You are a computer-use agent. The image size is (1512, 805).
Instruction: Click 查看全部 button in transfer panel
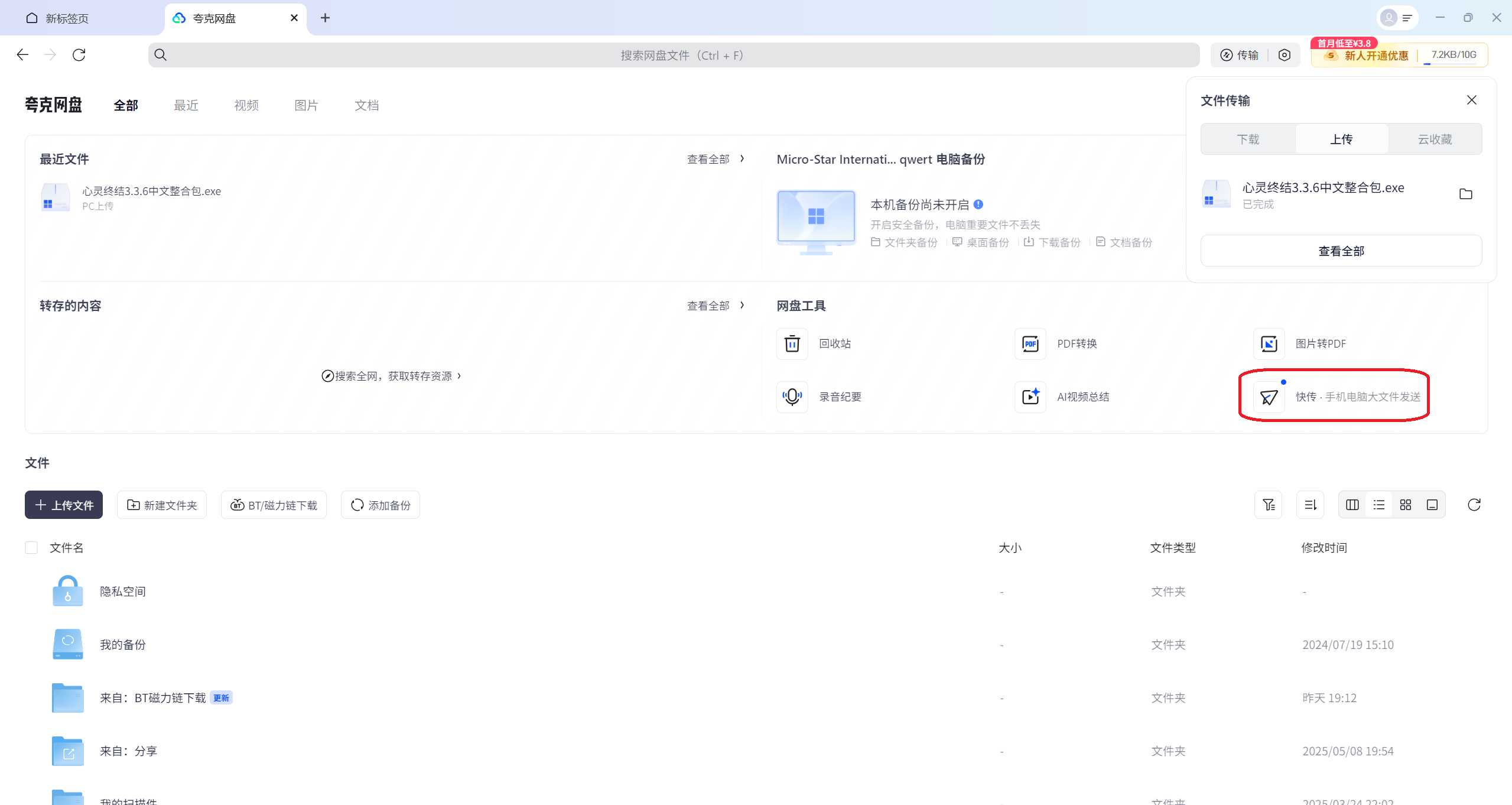coord(1341,251)
